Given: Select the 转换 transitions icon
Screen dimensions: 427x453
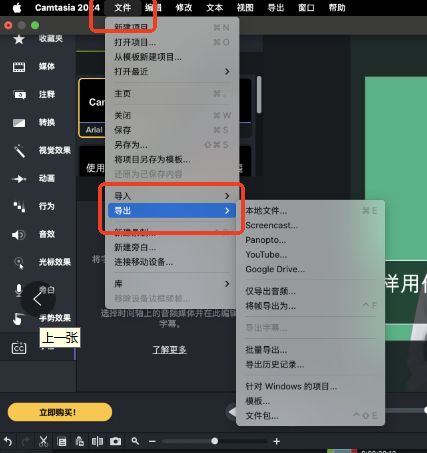Looking at the screenshot, I should point(19,123).
